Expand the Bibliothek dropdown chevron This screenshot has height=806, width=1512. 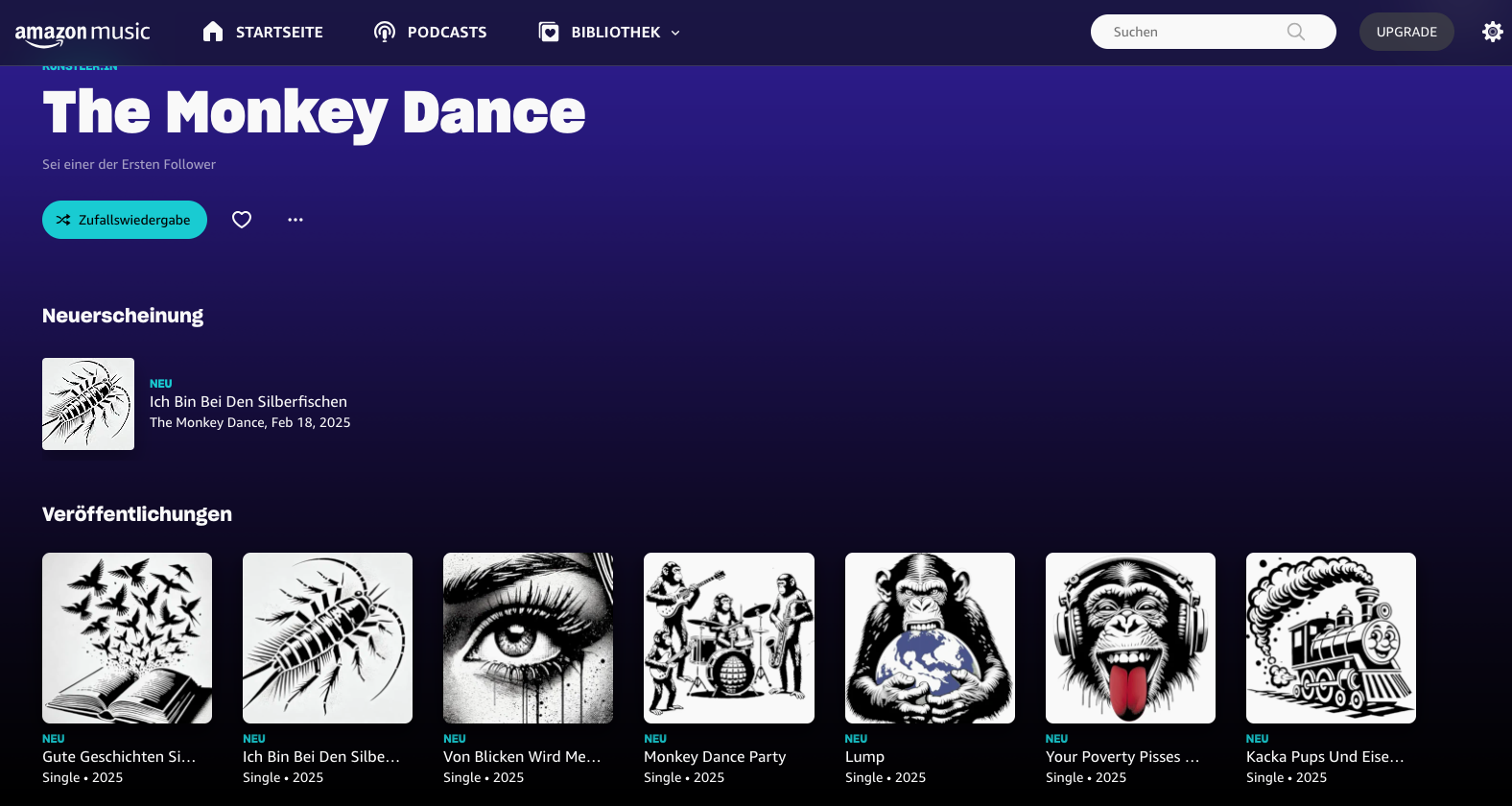click(675, 33)
